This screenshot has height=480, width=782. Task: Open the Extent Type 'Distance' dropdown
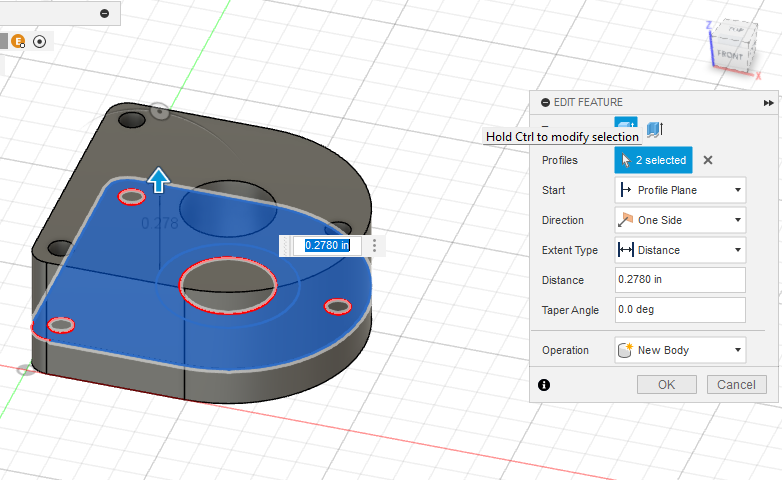(x=680, y=250)
